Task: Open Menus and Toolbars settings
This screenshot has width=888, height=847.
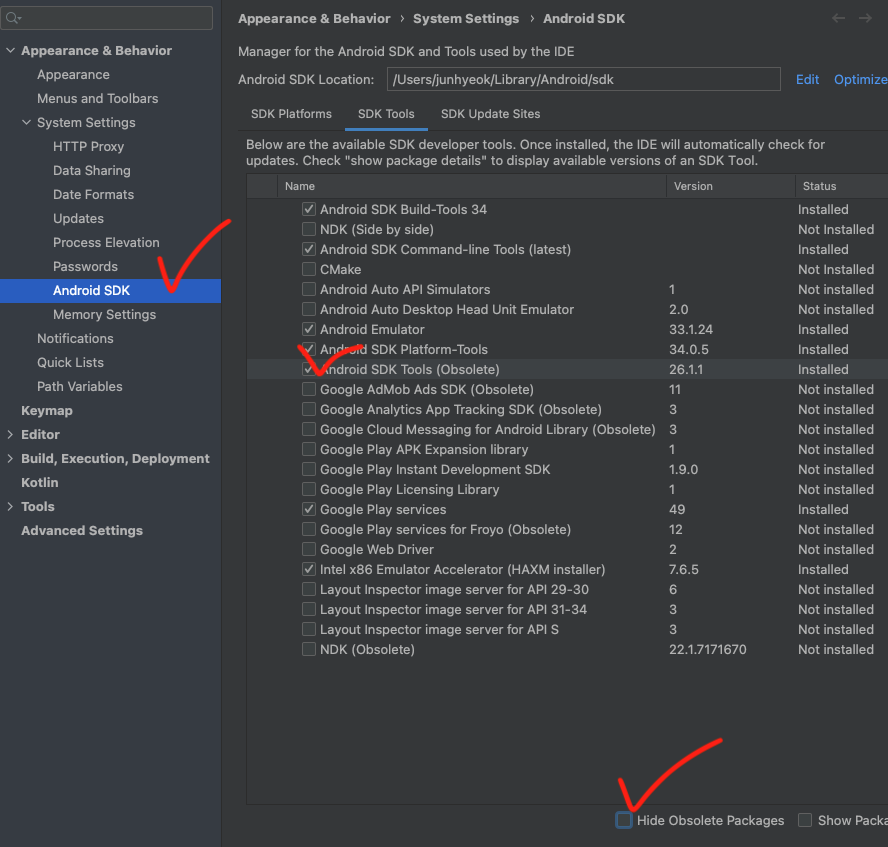Action: tap(97, 99)
